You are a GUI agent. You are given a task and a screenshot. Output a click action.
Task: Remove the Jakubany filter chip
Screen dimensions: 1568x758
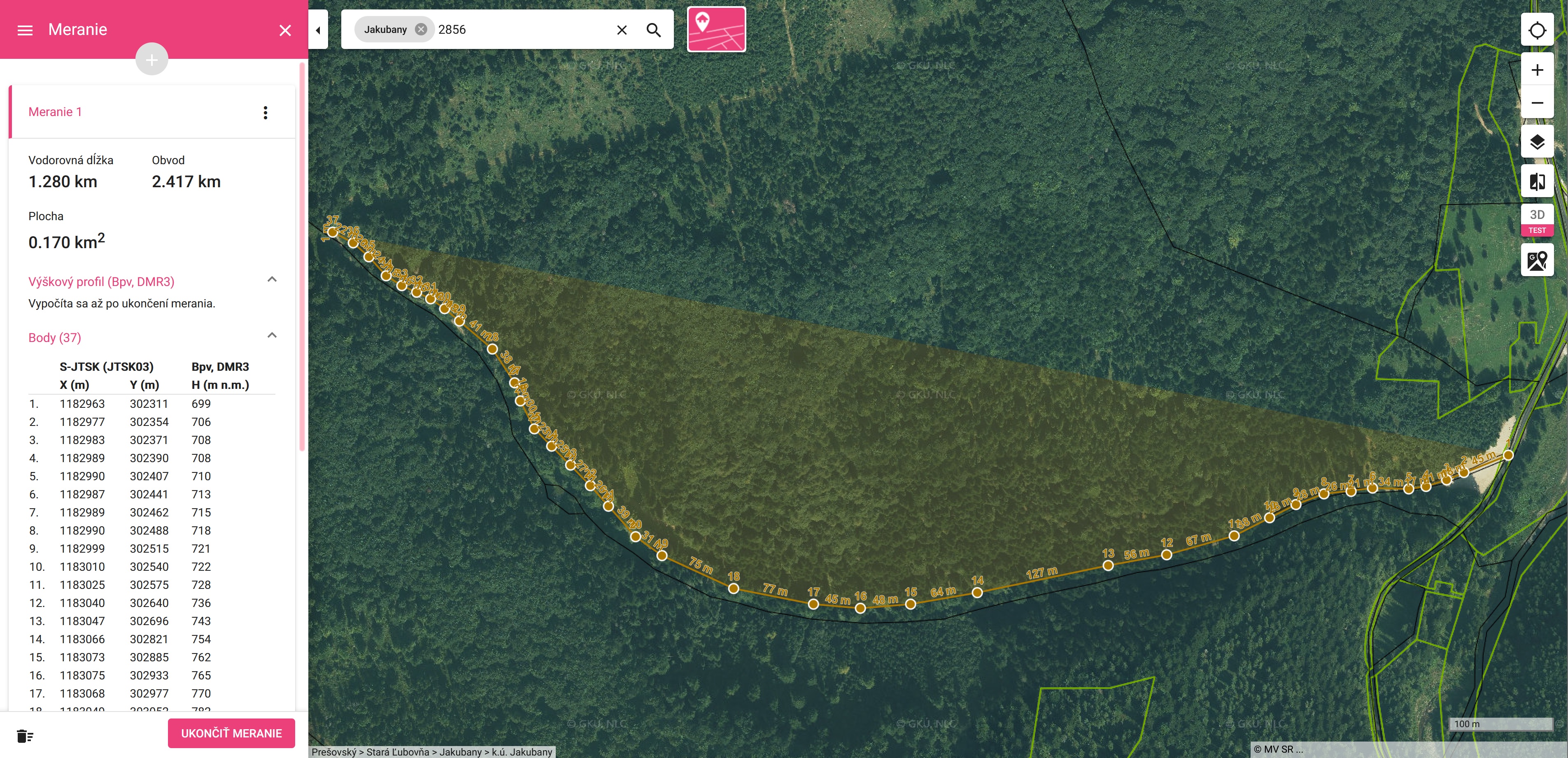421,29
